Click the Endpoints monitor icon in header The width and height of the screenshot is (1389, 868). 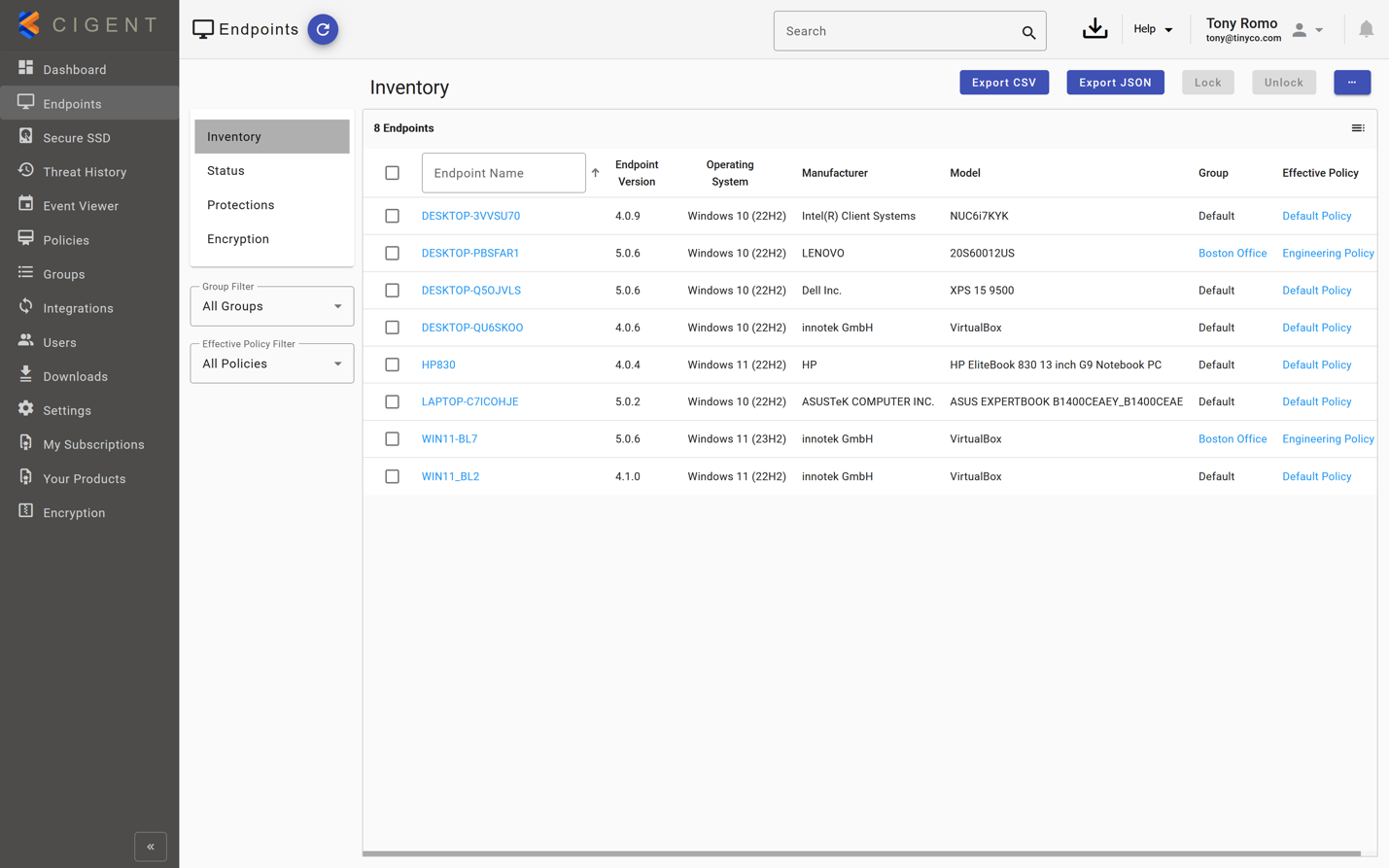click(203, 29)
